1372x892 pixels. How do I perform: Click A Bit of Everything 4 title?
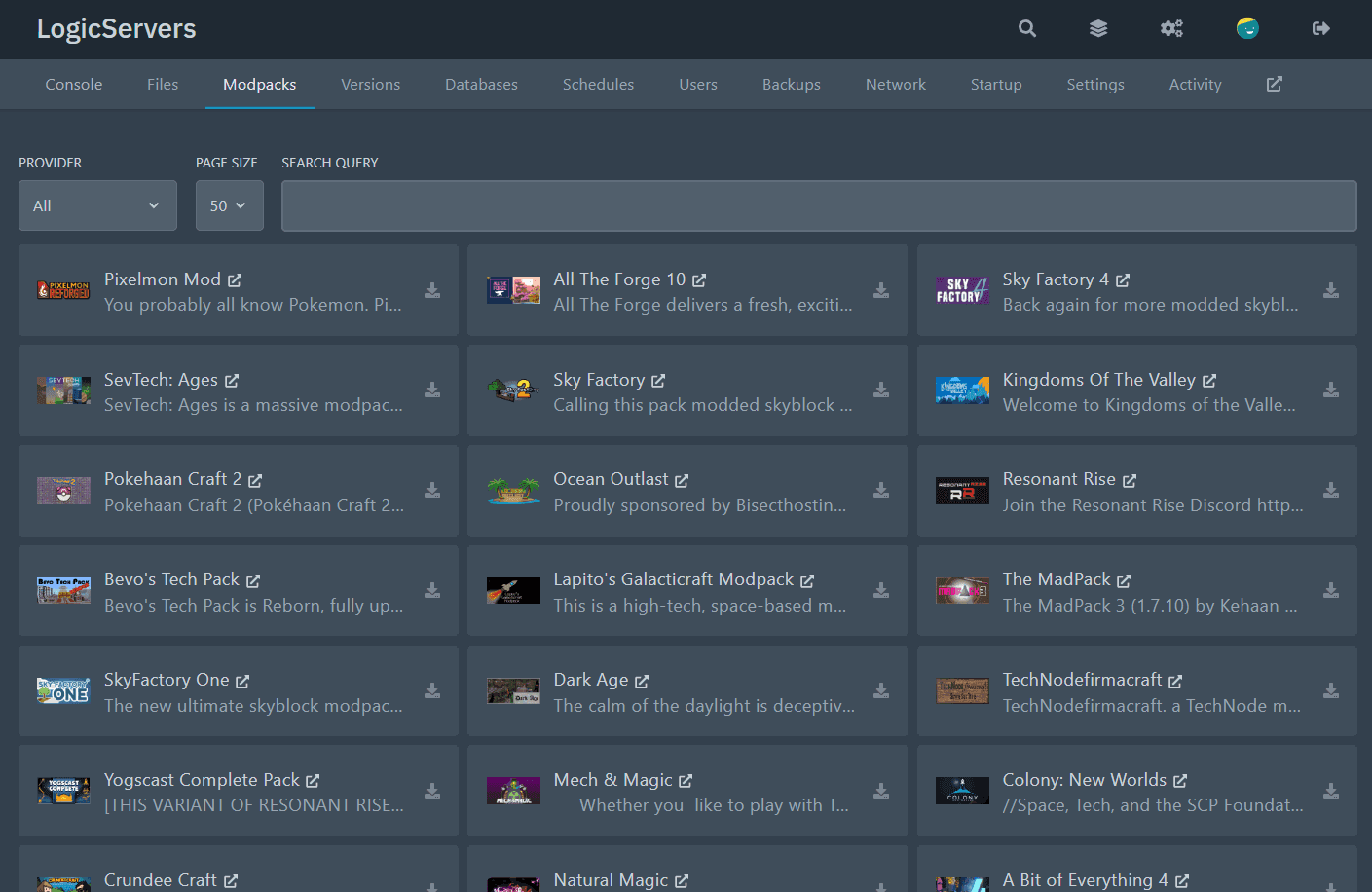click(1086, 880)
